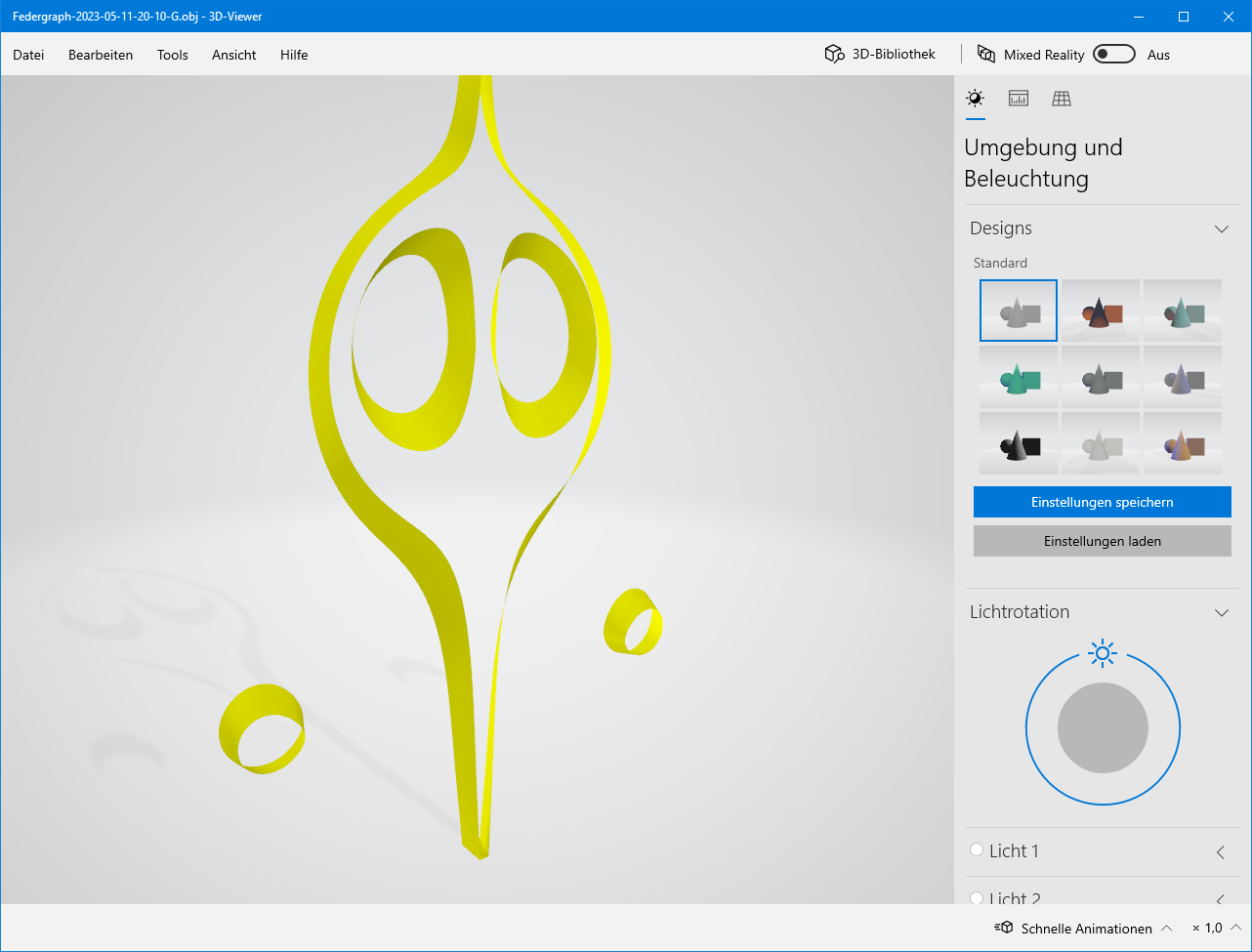
Task: Click the Mixed Reality cube icon
Action: pos(986,55)
